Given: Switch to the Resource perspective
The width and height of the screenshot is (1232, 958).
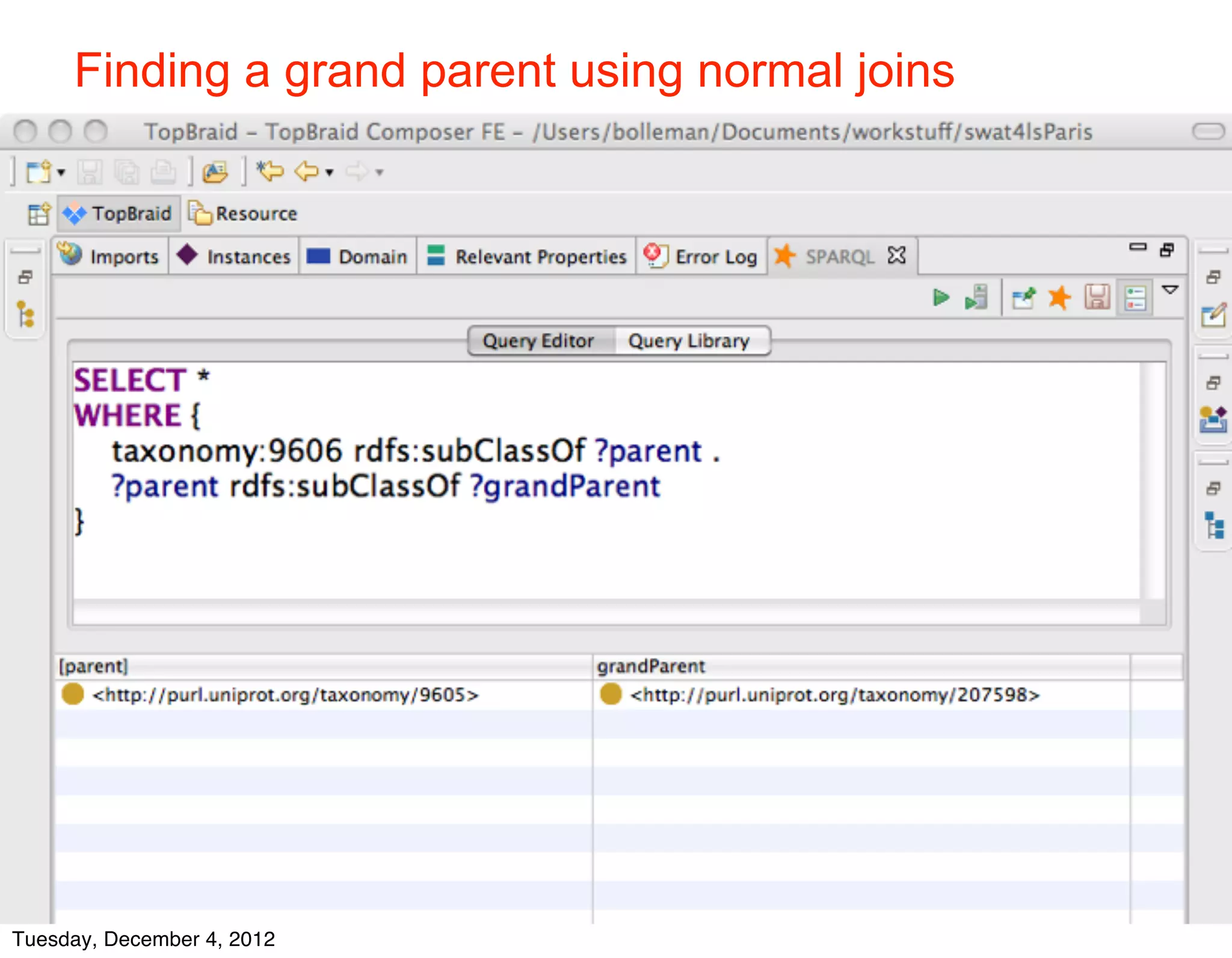Looking at the screenshot, I should click(x=243, y=213).
